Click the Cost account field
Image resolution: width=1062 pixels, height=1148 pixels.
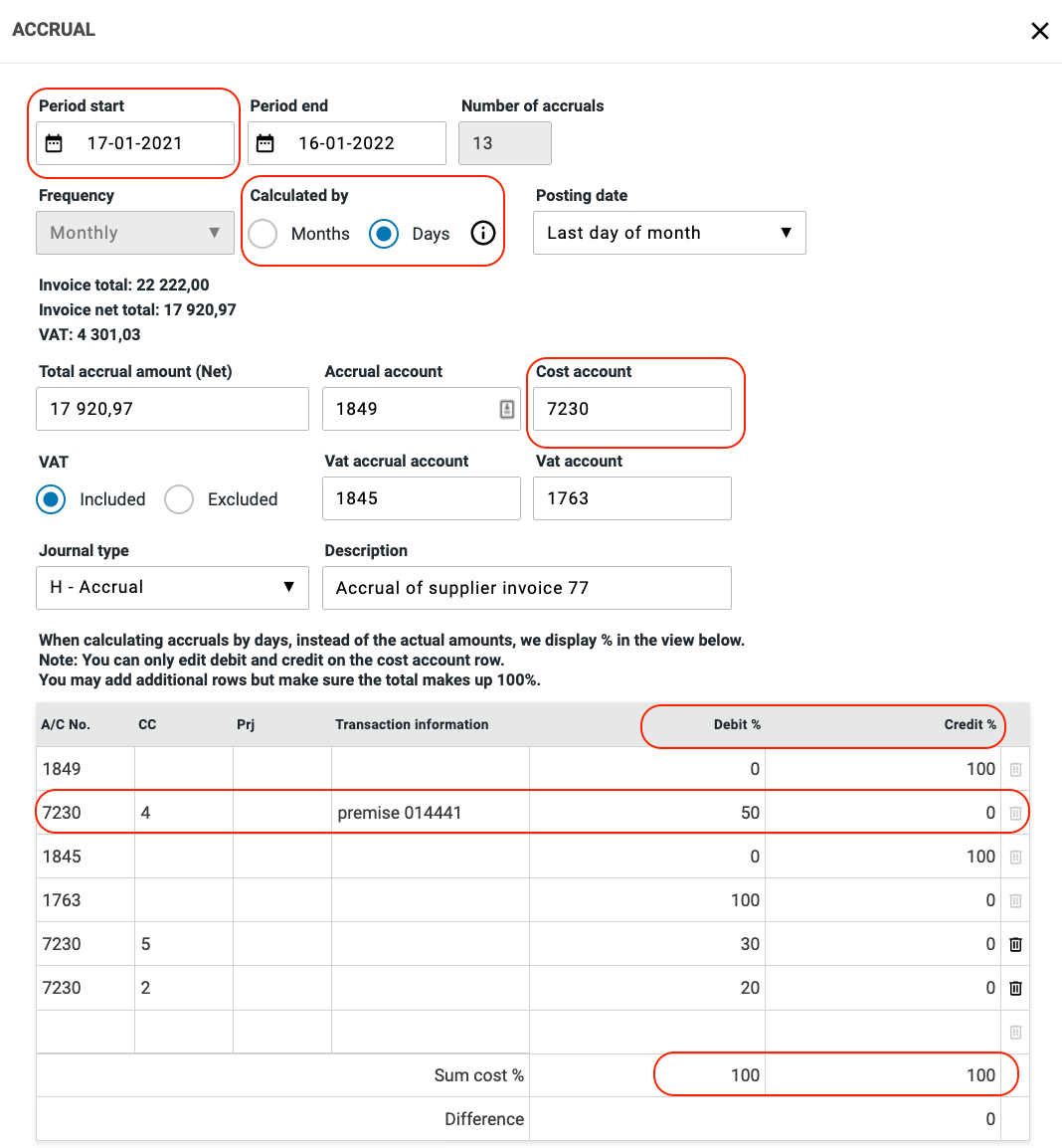coord(631,409)
